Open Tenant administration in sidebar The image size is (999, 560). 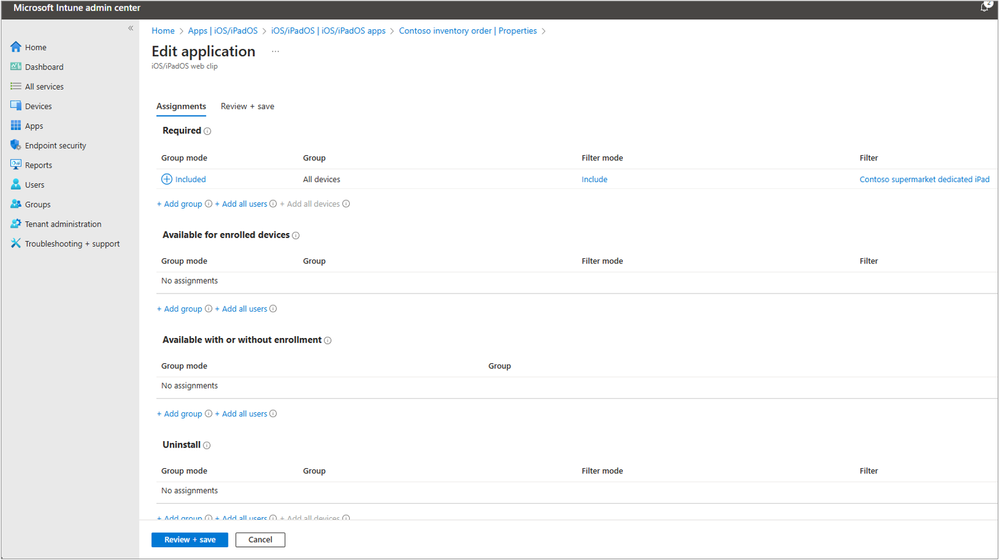coord(63,224)
